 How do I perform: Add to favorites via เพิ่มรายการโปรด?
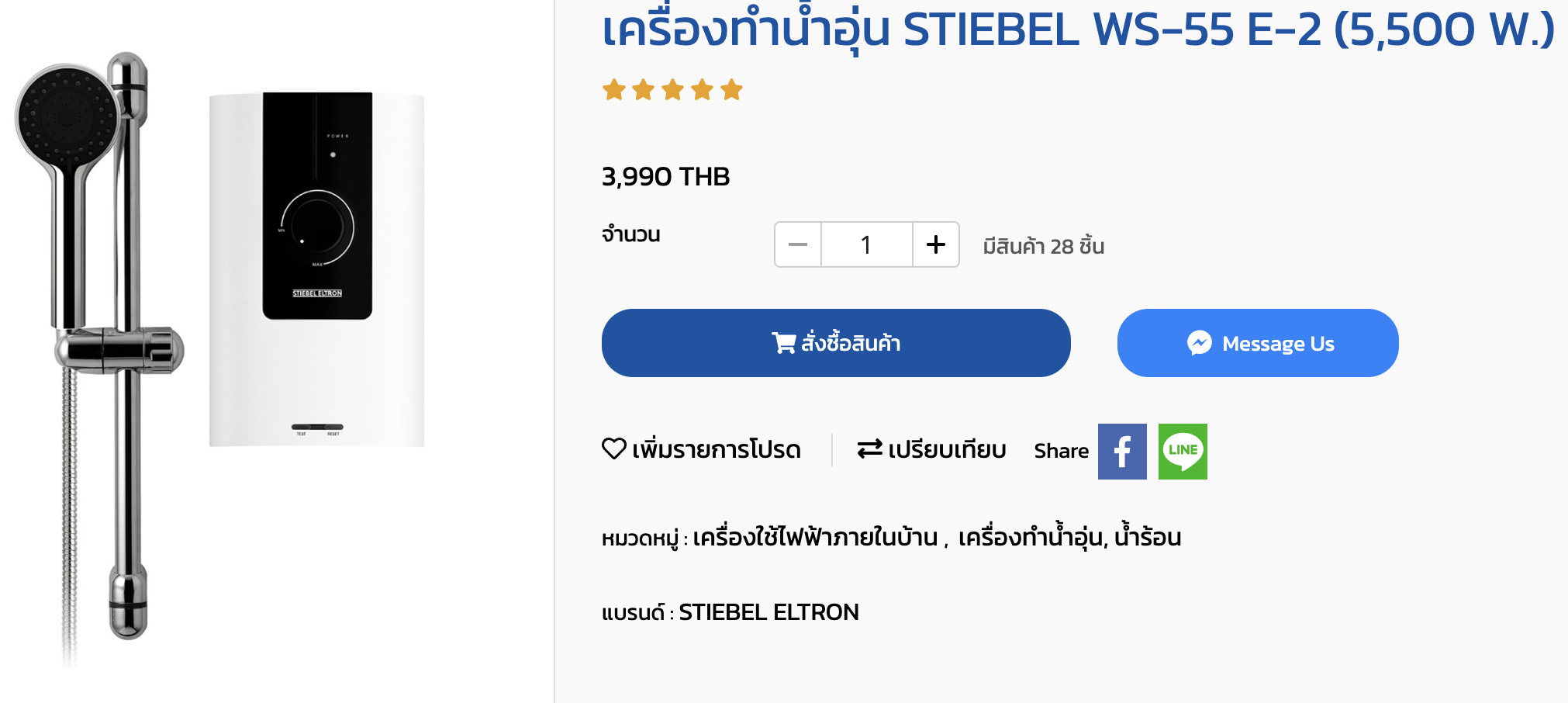[716, 450]
